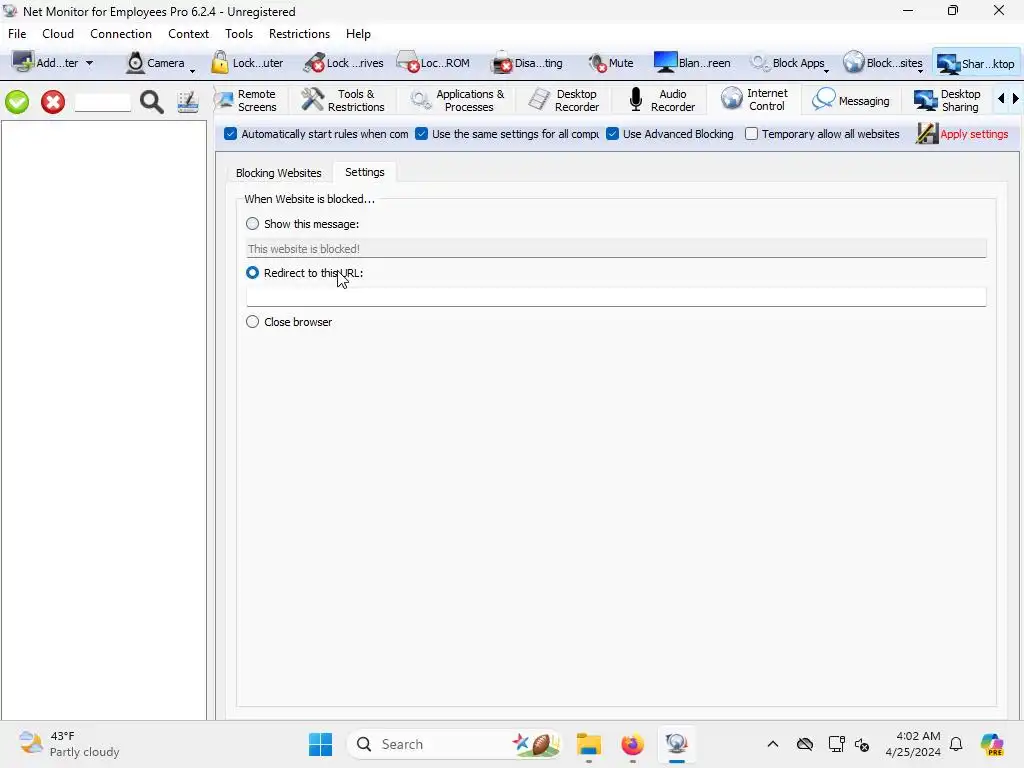Click the Copilot Preview taskbar icon
1024x768 pixels.
coord(993,744)
